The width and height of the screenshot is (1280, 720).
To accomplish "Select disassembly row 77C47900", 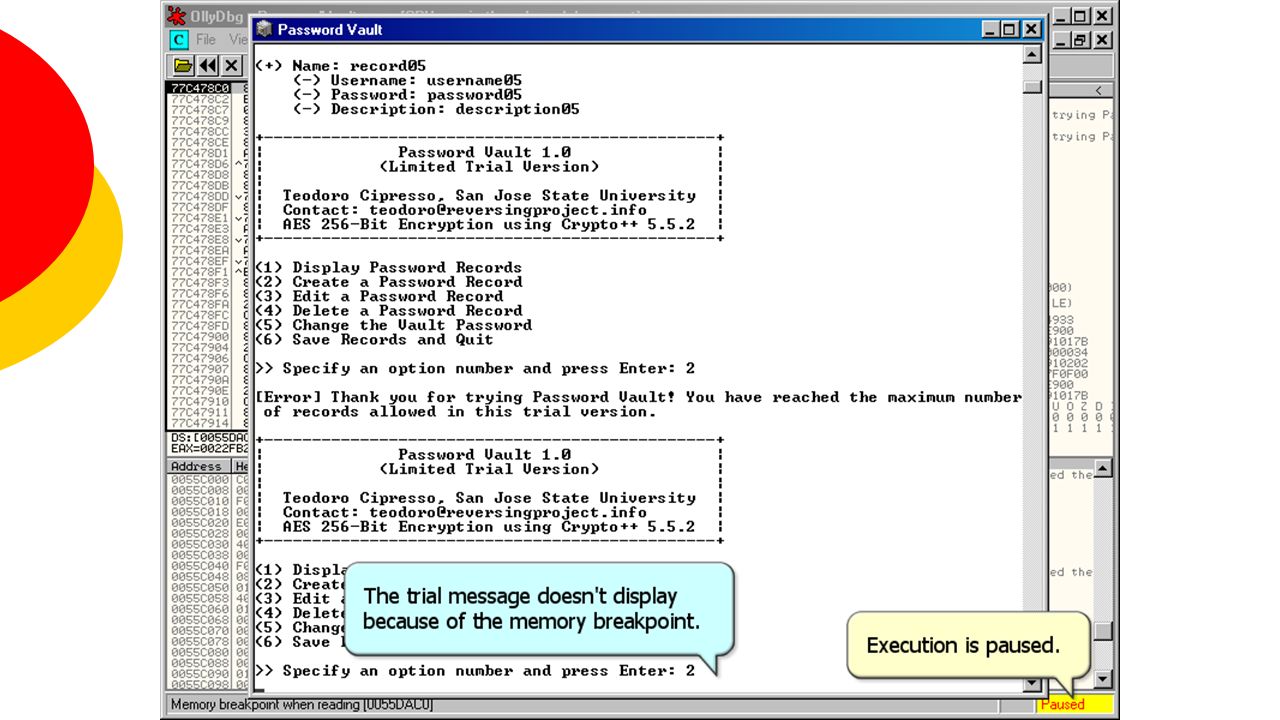I will click(201, 336).
